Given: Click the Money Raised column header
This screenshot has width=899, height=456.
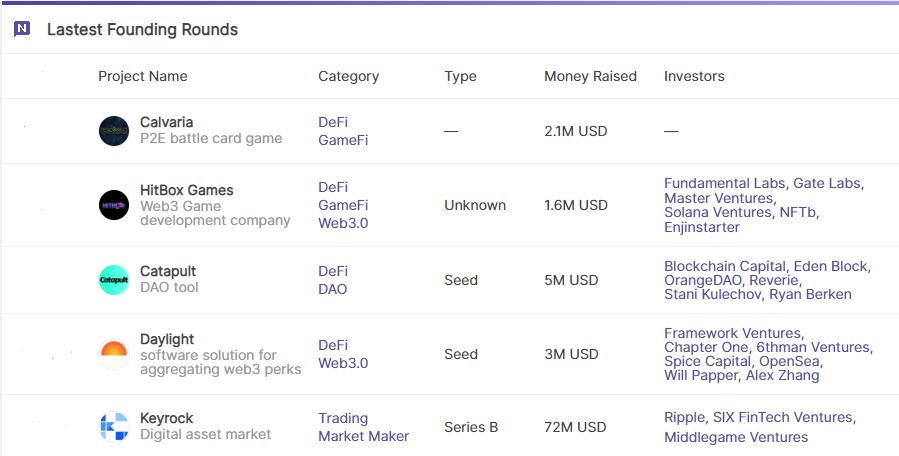Looking at the screenshot, I should click(591, 76).
